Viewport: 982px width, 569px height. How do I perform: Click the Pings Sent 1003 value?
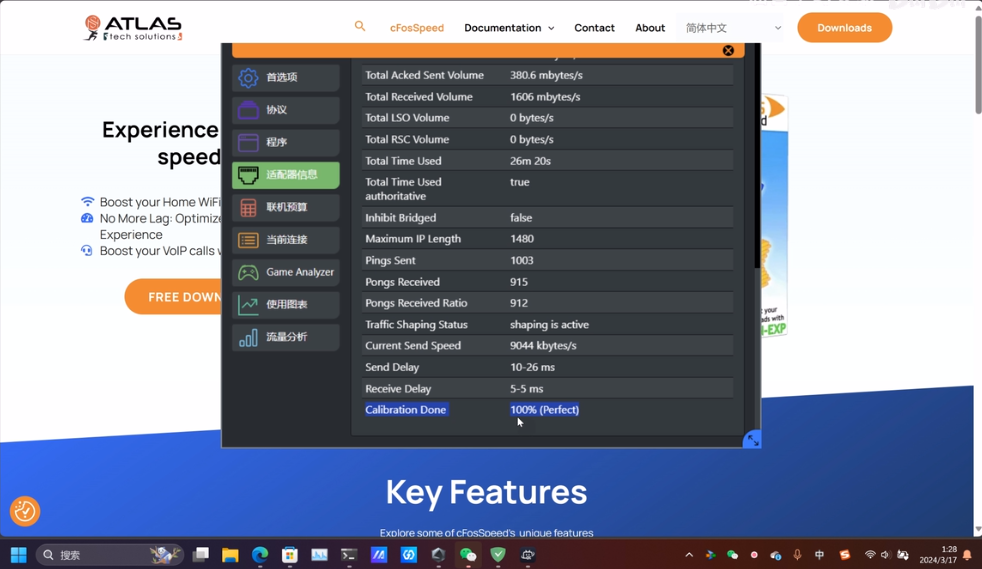click(x=522, y=260)
